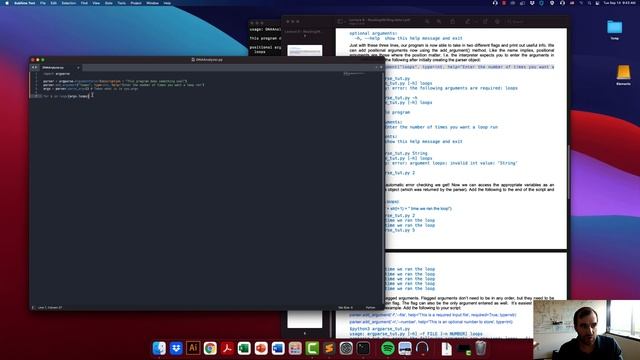
Task: Open Preview app icon in the Dock
Action: tap(405, 348)
